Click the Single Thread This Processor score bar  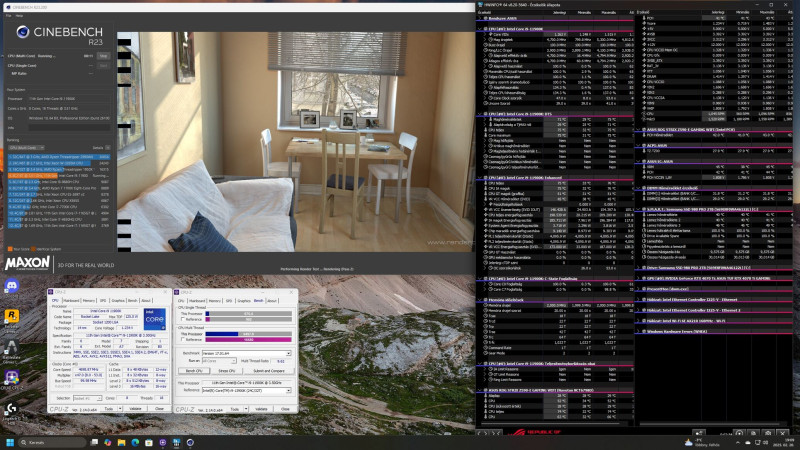[248, 314]
